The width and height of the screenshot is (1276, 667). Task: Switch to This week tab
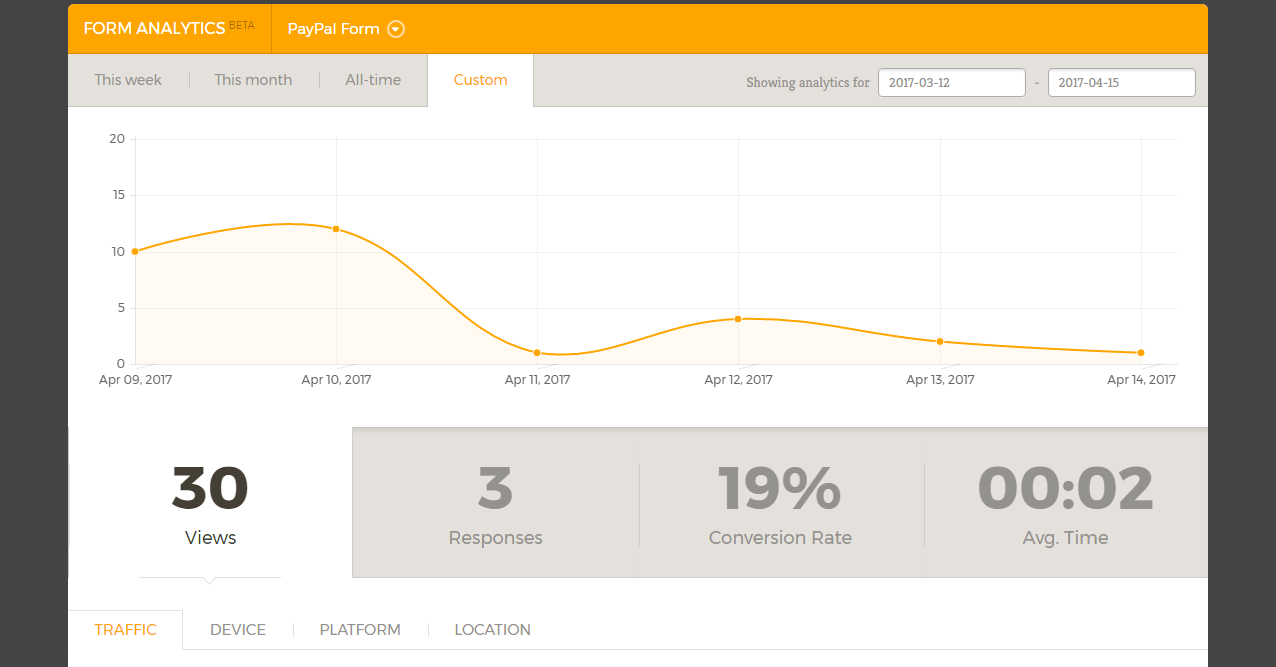pyautogui.click(x=128, y=80)
